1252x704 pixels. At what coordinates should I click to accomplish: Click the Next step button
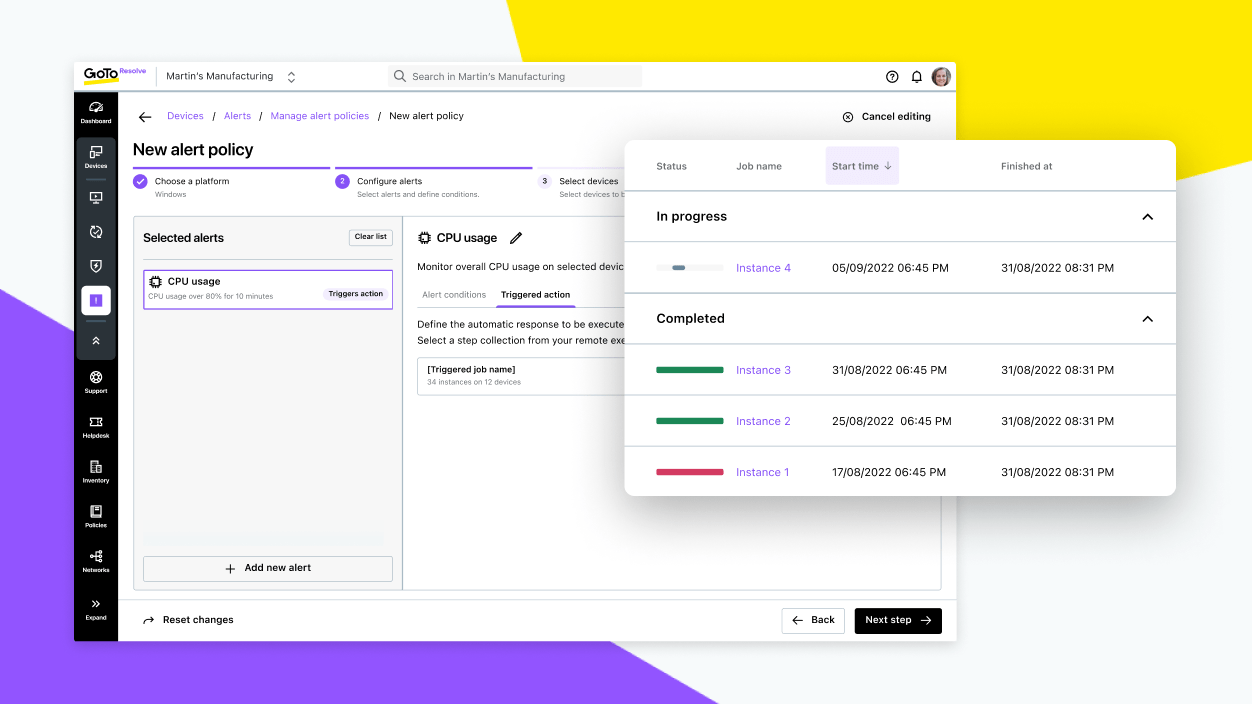(x=897, y=620)
